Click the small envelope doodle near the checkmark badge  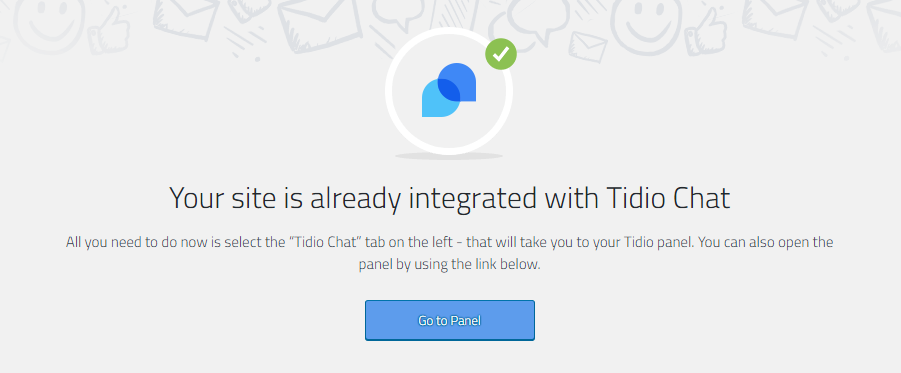(x=588, y=47)
